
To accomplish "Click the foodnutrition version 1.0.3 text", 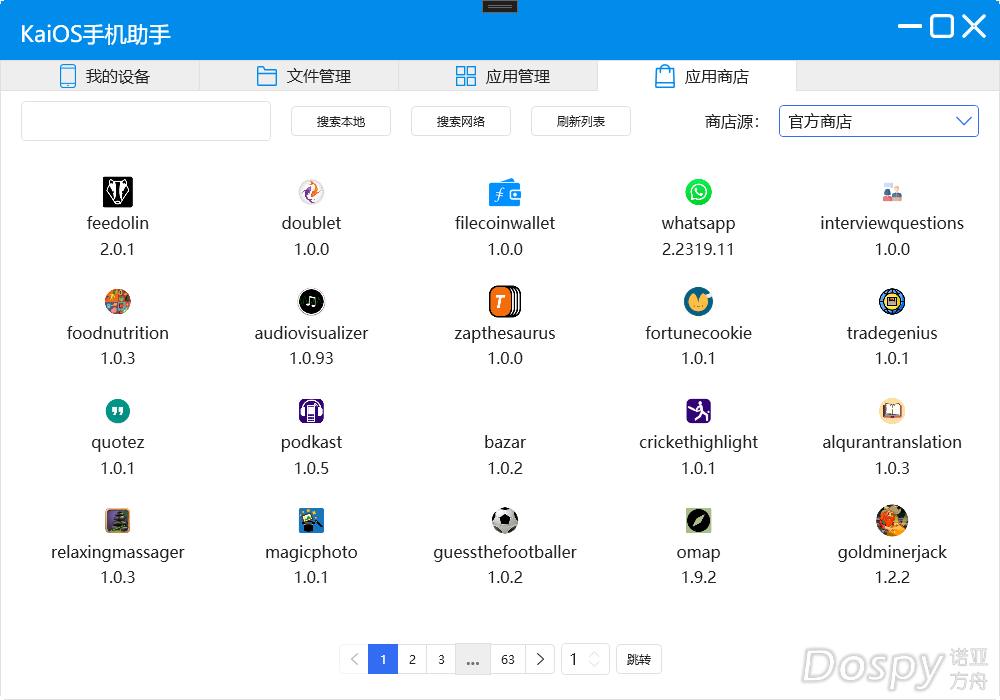I will pyautogui.click(x=118, y=358).
